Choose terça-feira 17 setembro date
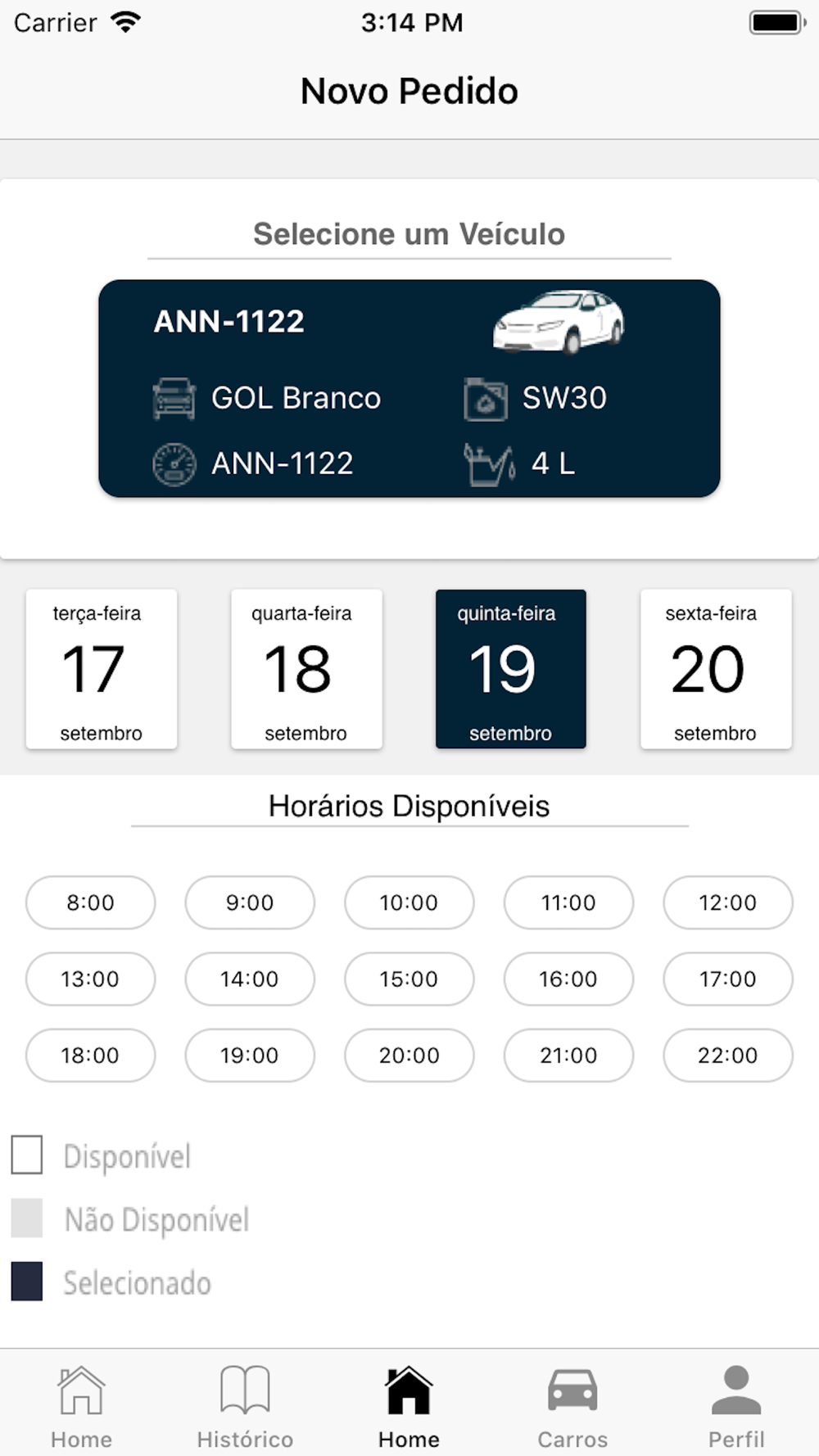Viewport: 819px width, 1456px height. 102,669
